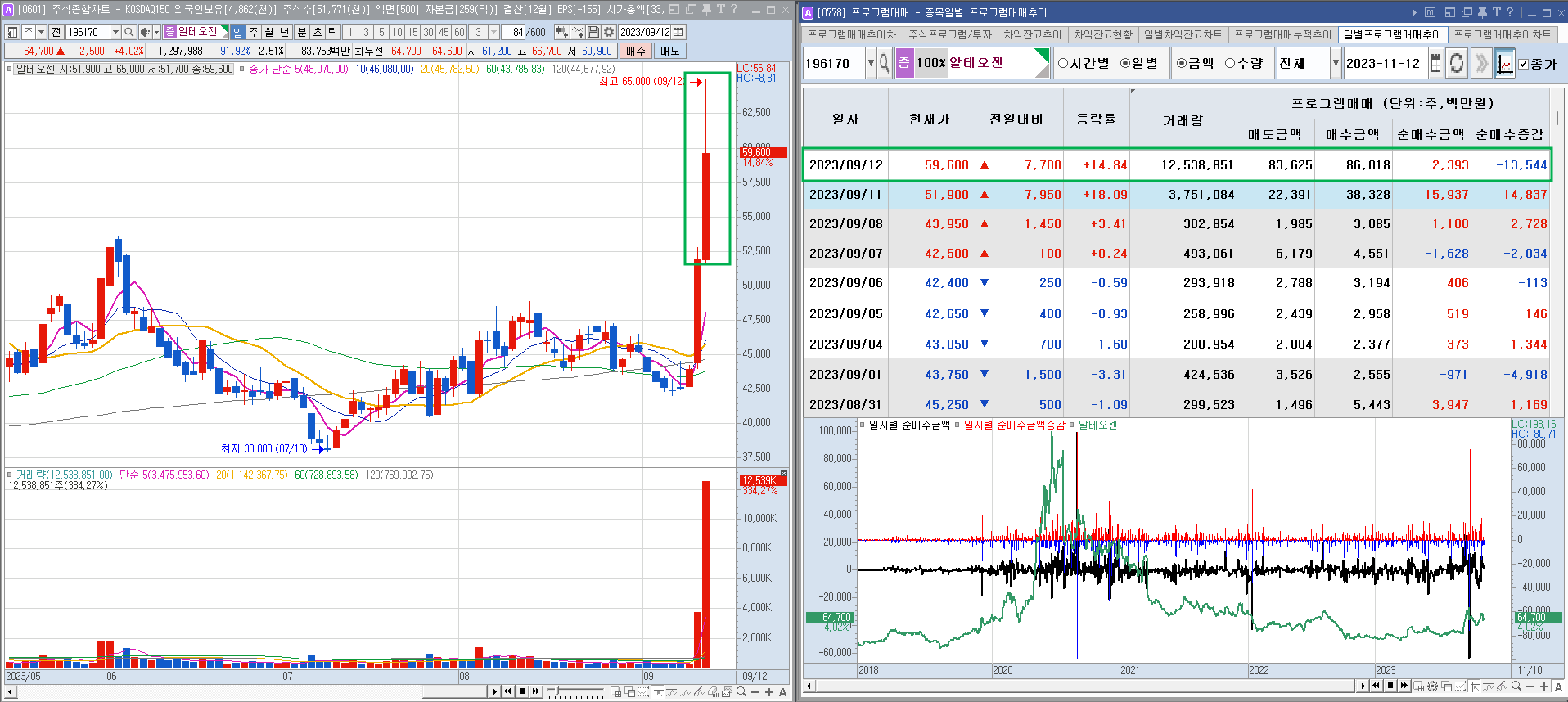Click the 2023/09/11 row in the program trading table
The image size is (1568, 702).
click(x=1177, y=194)
